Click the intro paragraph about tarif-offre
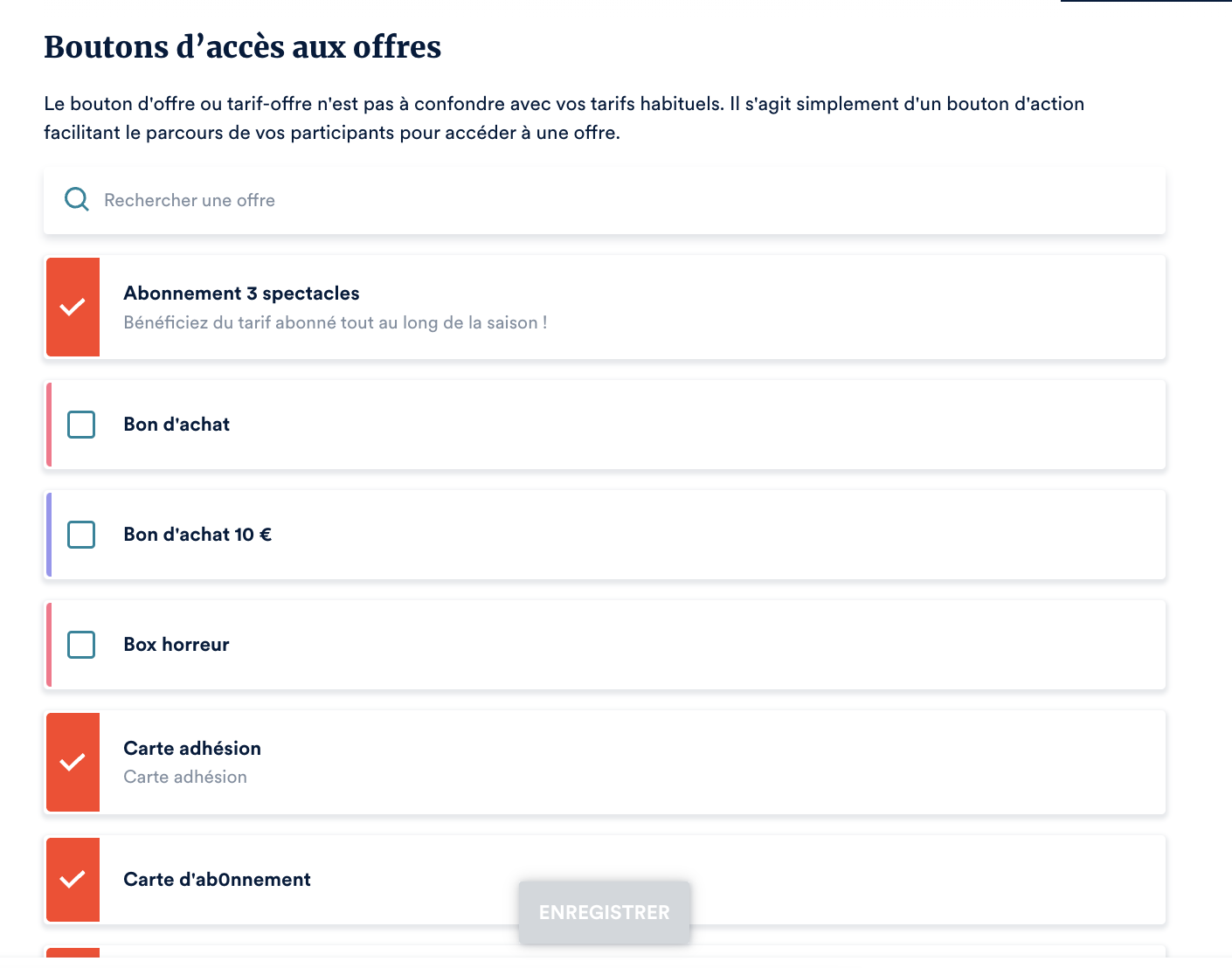 tap(564, 118)
